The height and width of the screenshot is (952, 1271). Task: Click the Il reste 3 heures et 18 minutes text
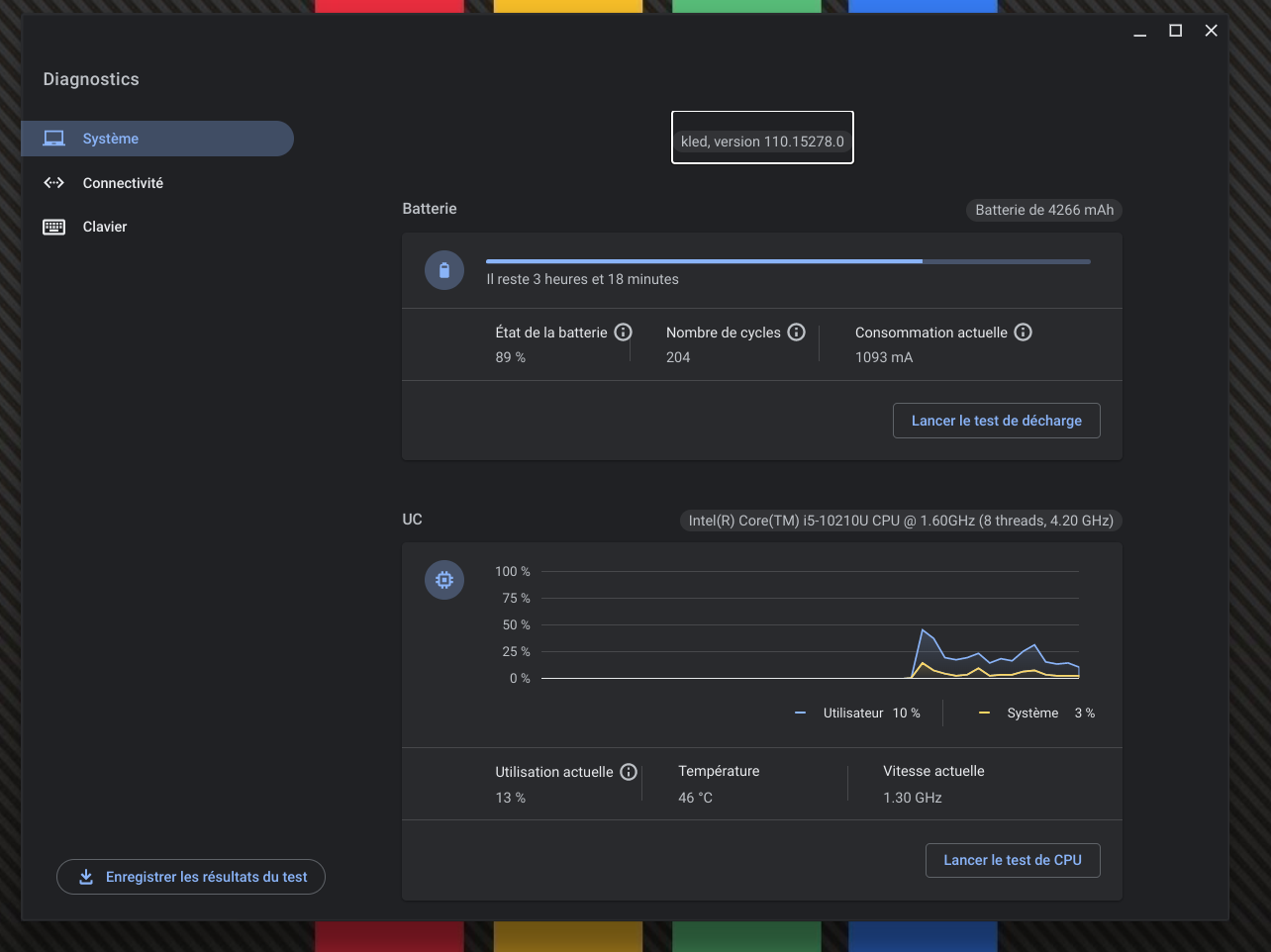[583, 279]
